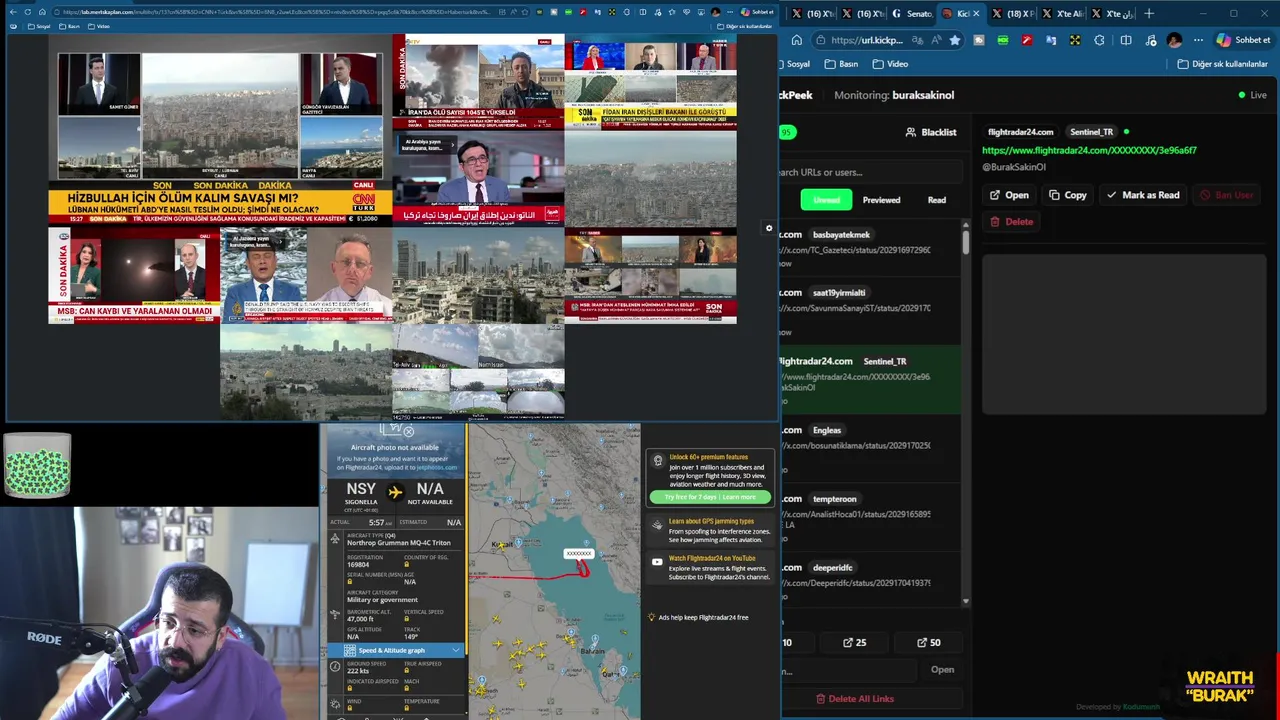The image size is (1280, 720).
Task: Click the translate extension icon in toolbar
Action: (1051, 40)
